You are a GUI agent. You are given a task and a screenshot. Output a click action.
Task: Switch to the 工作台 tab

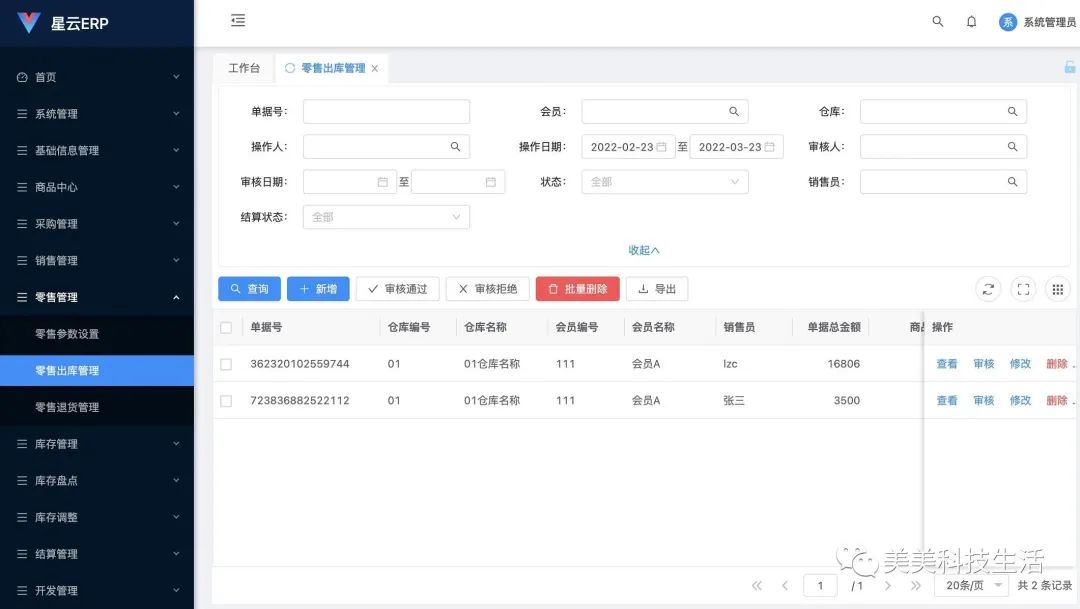point(244,67)
